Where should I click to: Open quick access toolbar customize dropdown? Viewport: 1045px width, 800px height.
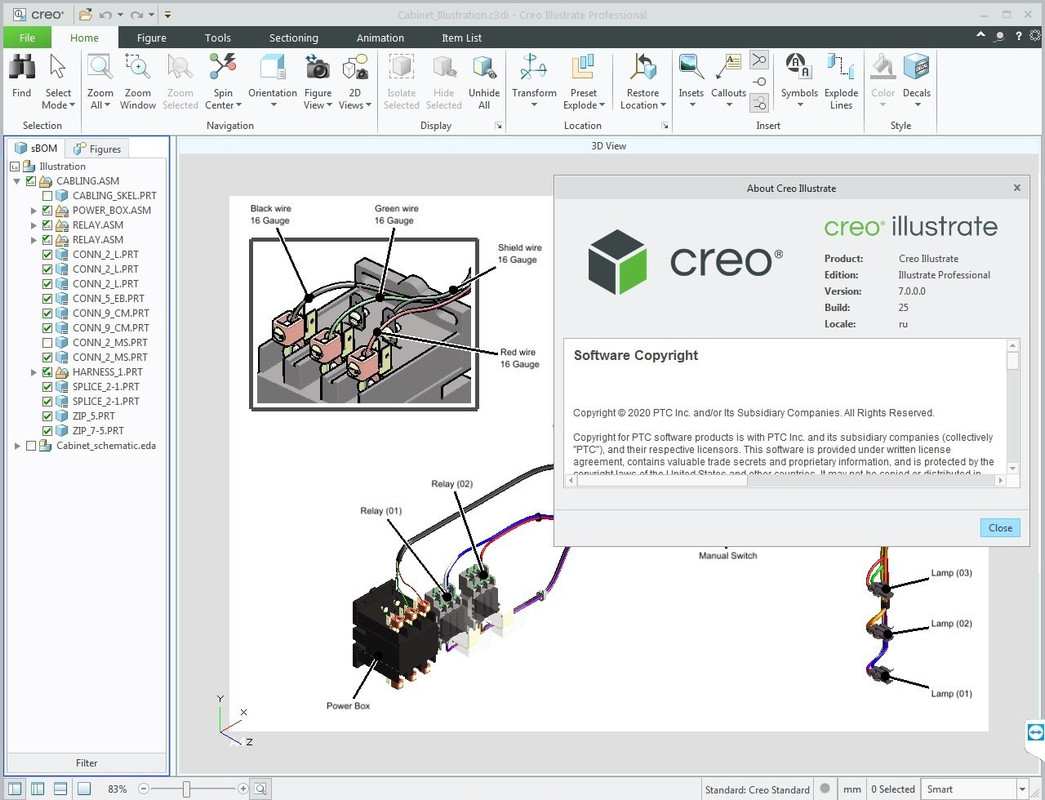coord(168,14)
